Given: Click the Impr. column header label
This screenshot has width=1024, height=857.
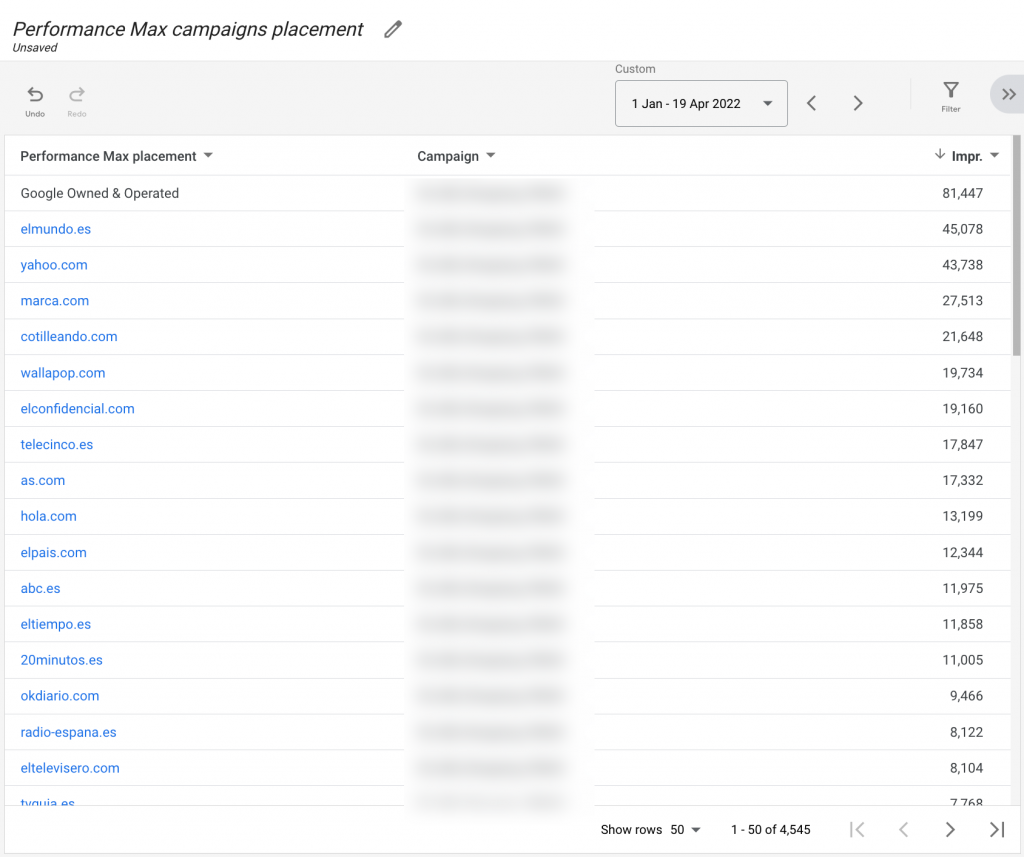Looking at the screenshot, I should pyautogui.click(x=967, y=156).
